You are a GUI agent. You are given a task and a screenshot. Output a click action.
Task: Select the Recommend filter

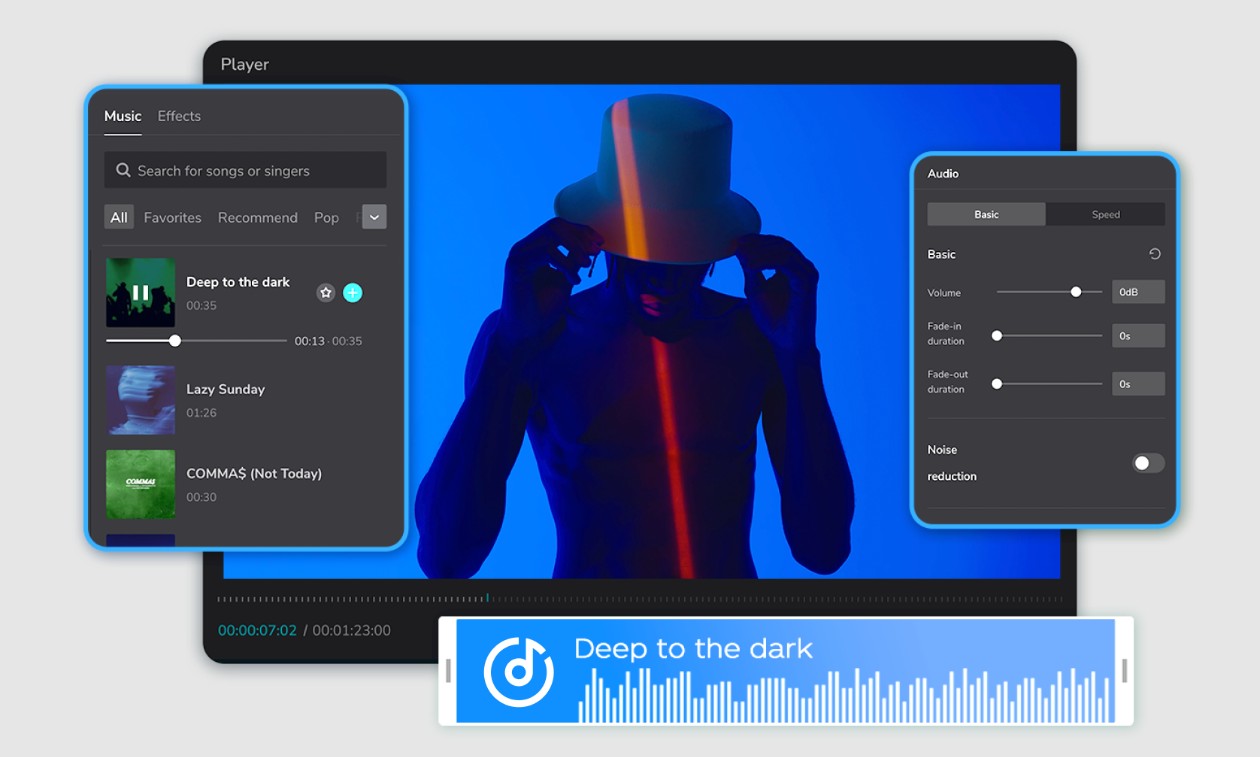coord(258,217)
